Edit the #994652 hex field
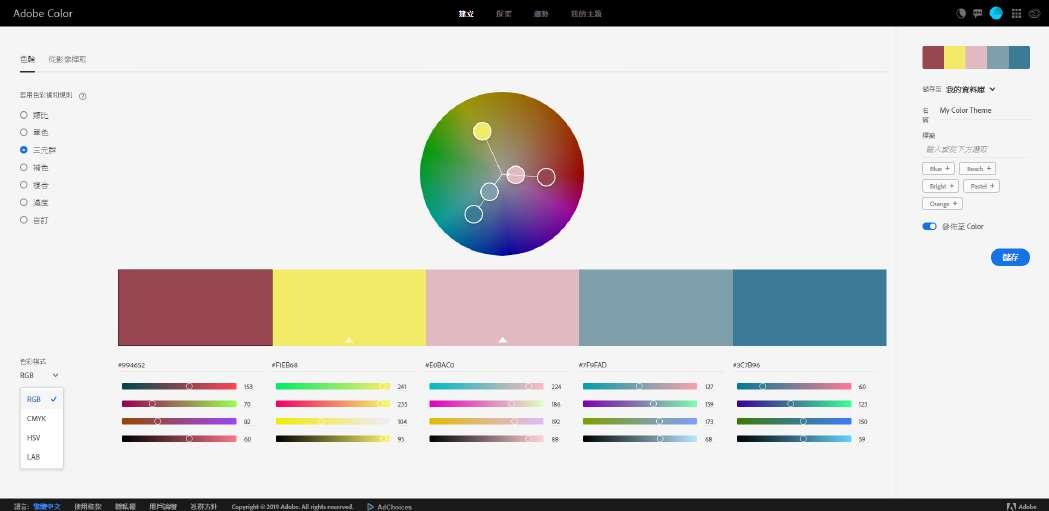Screen dimensions: 1049x511 (x=191, y=365)
